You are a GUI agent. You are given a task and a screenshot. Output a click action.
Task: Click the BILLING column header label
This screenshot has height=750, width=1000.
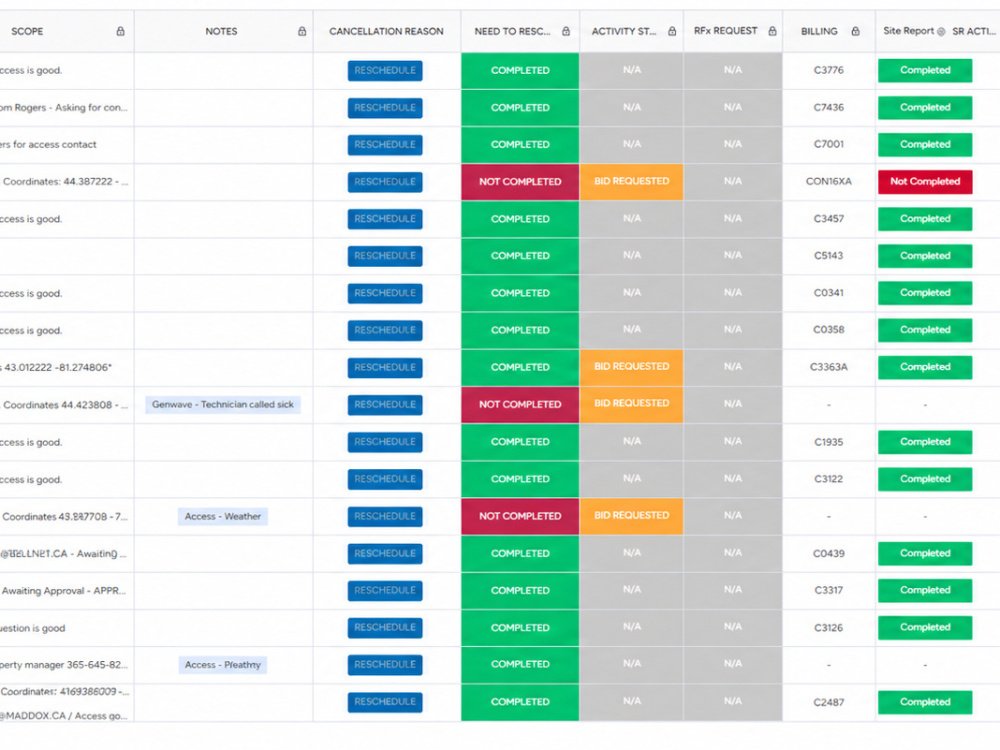[819, 31]
